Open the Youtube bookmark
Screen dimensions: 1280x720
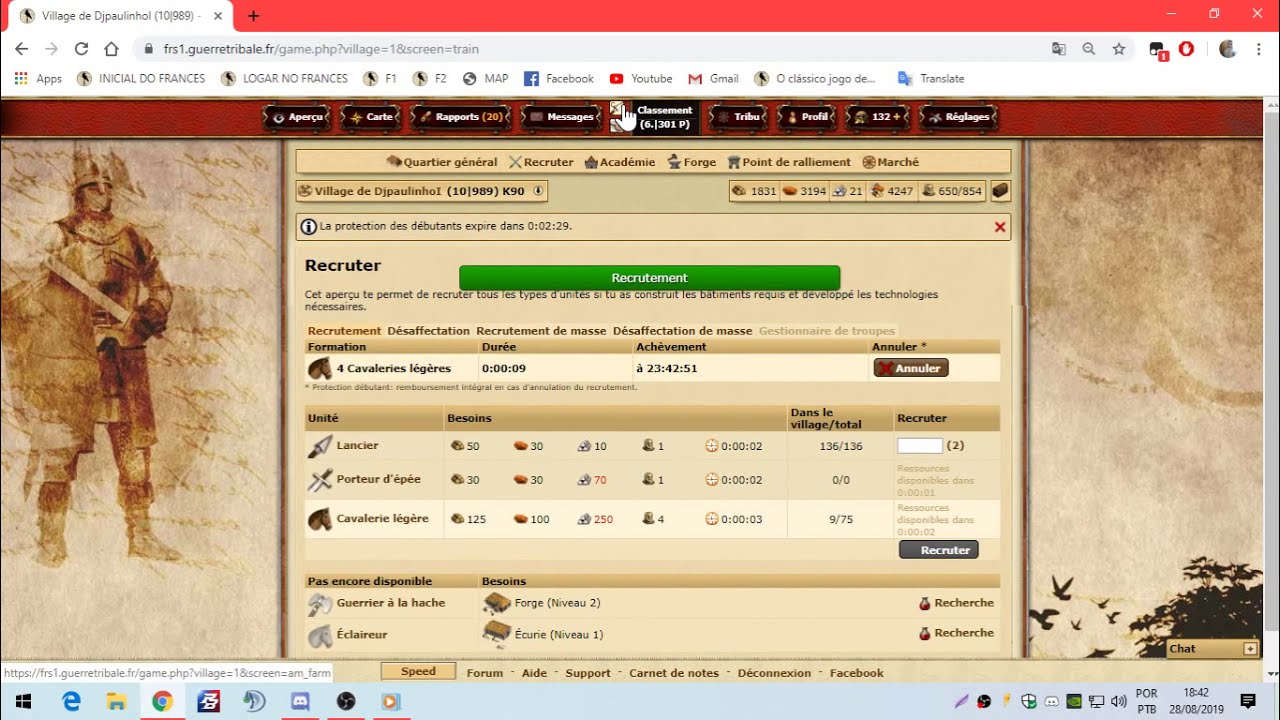click(641, 78)
